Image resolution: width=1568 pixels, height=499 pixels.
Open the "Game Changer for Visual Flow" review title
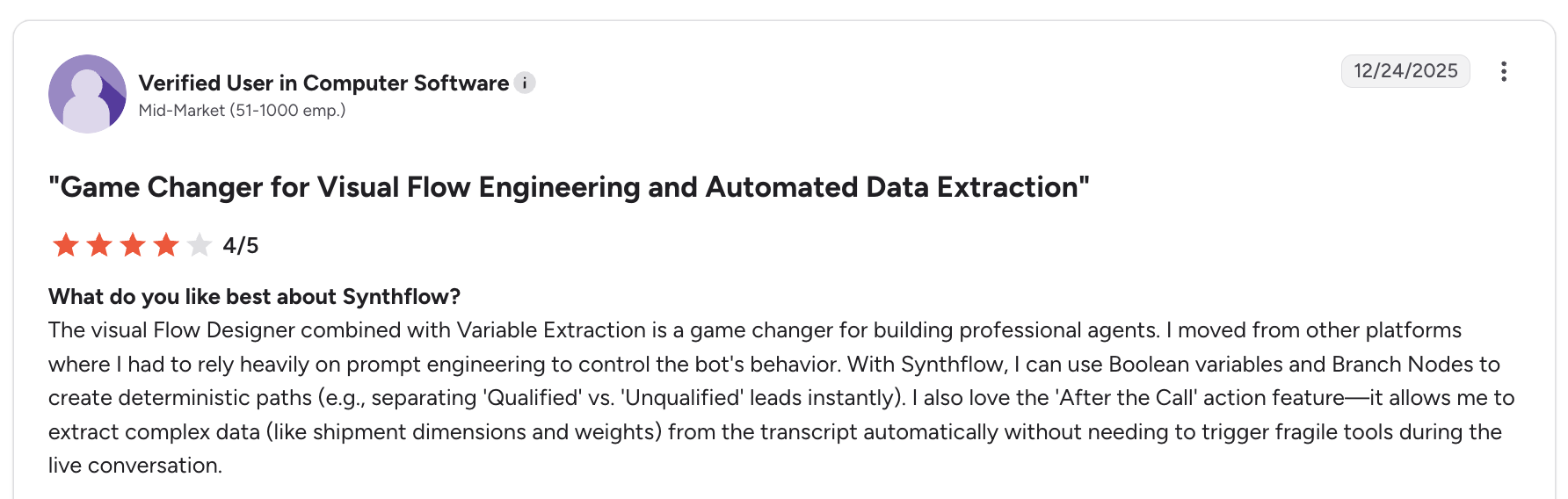(569, 187)
